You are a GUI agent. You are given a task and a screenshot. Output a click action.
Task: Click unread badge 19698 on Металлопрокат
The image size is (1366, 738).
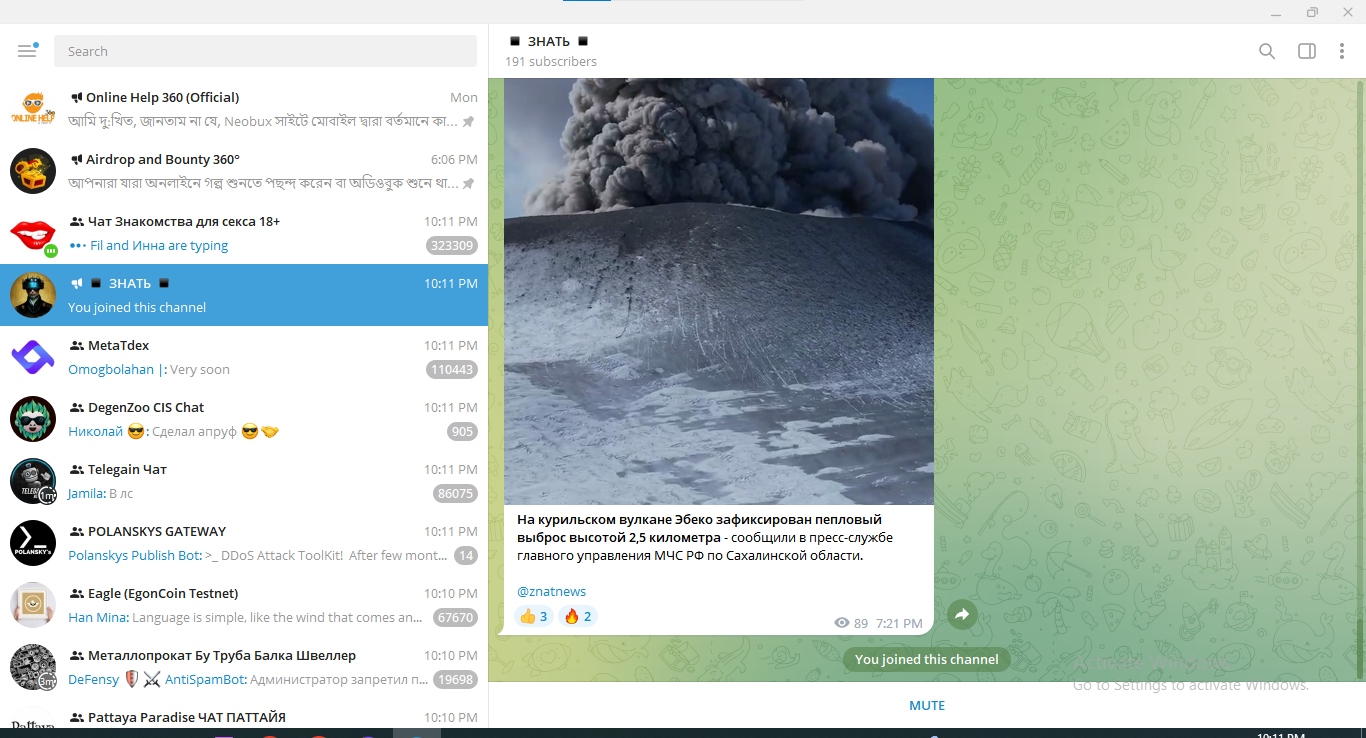pyautogui.click(x=455, y=680)
